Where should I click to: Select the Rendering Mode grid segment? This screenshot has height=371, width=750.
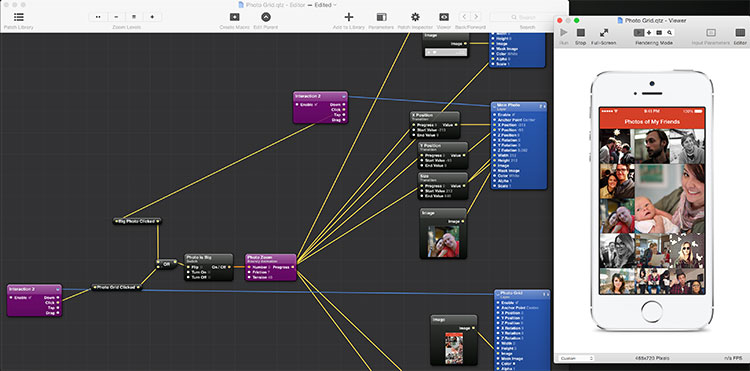(x=659, y=33)
